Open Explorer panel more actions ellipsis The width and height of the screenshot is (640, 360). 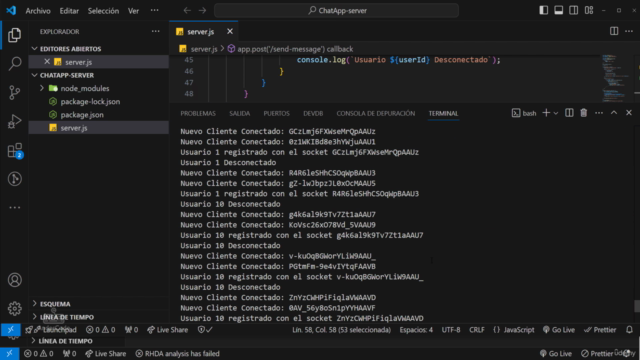(156, 31)
